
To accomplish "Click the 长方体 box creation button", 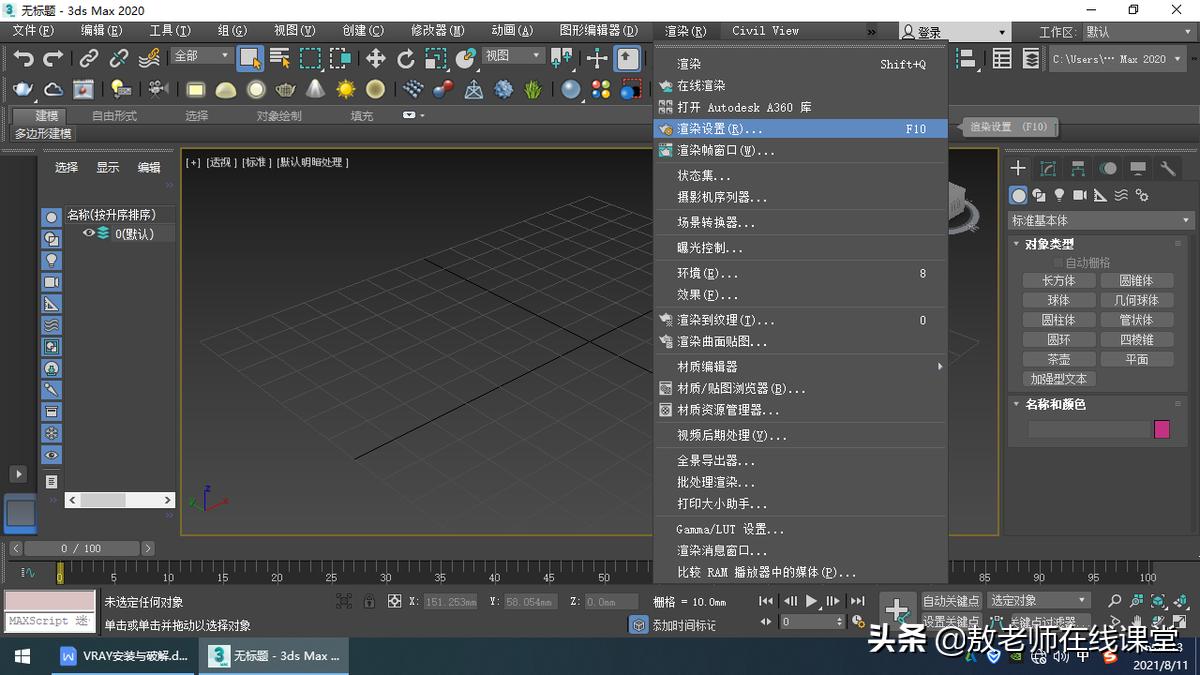I will pos(1059,280).
